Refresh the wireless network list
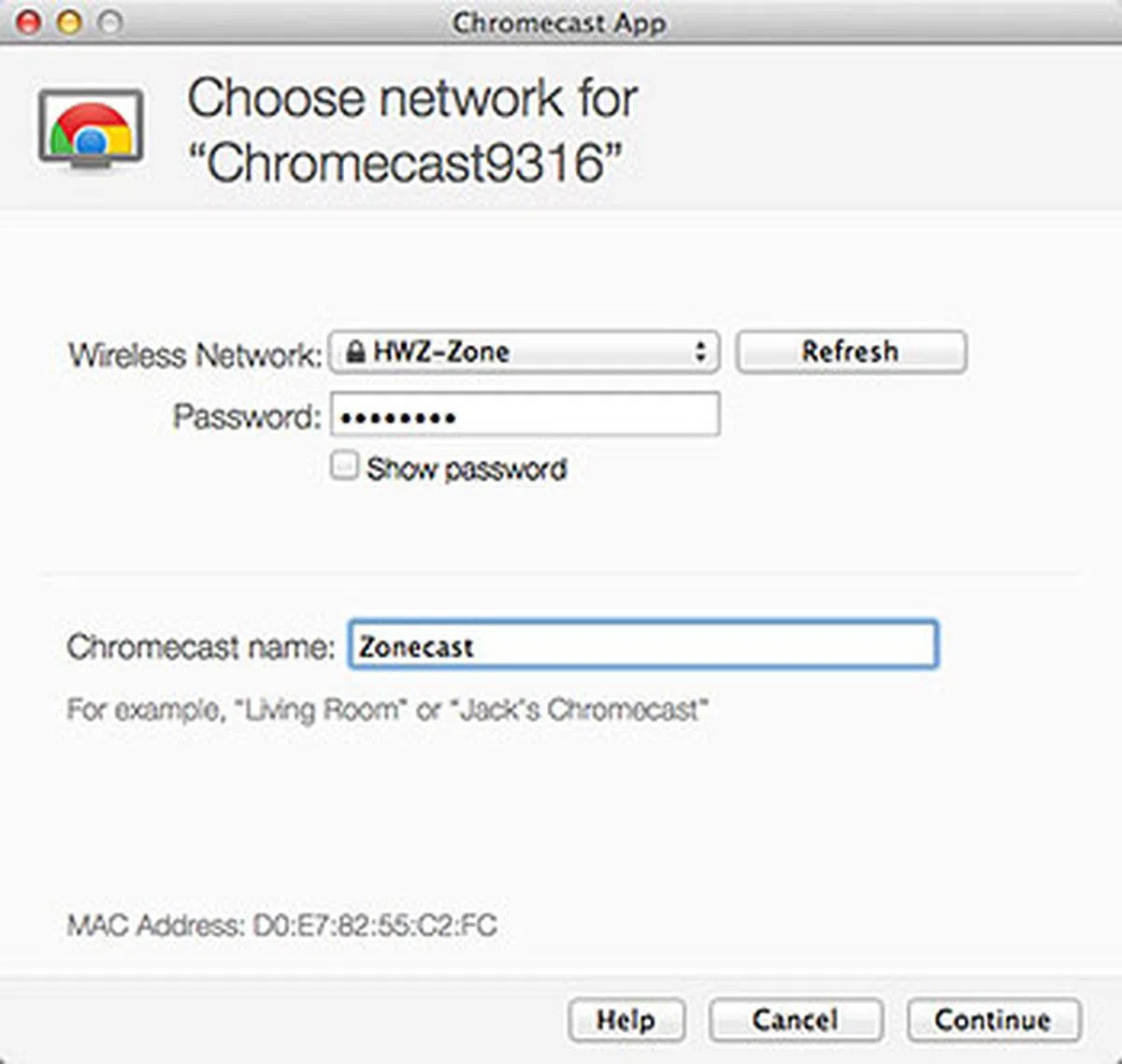The width and height of the screenshot is (1122, 1064). click(851, 352)
